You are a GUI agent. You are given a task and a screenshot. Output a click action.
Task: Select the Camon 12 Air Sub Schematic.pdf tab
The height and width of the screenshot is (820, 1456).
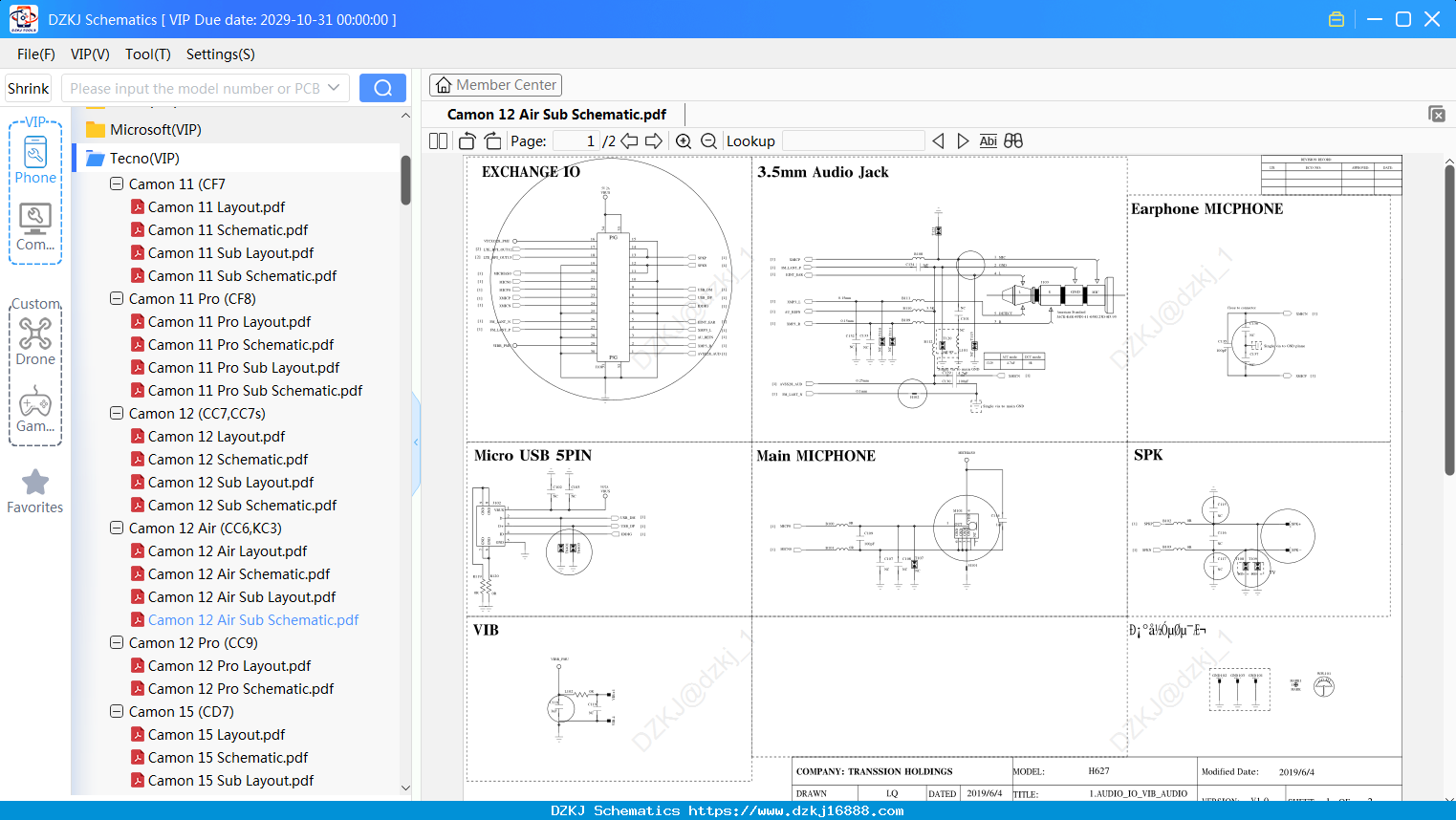556,114
